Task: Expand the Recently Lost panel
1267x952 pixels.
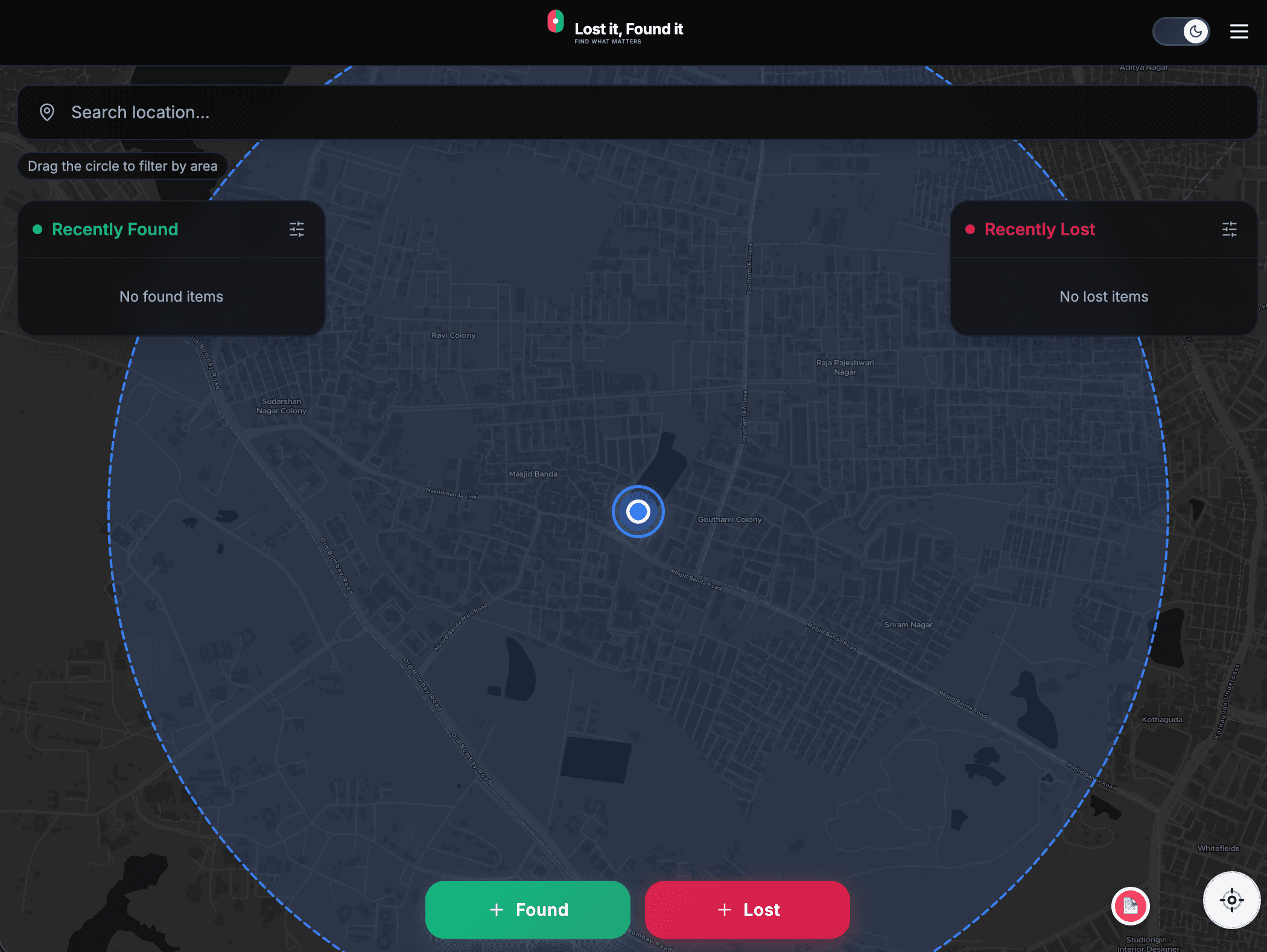Action: tap(1040, 229)
